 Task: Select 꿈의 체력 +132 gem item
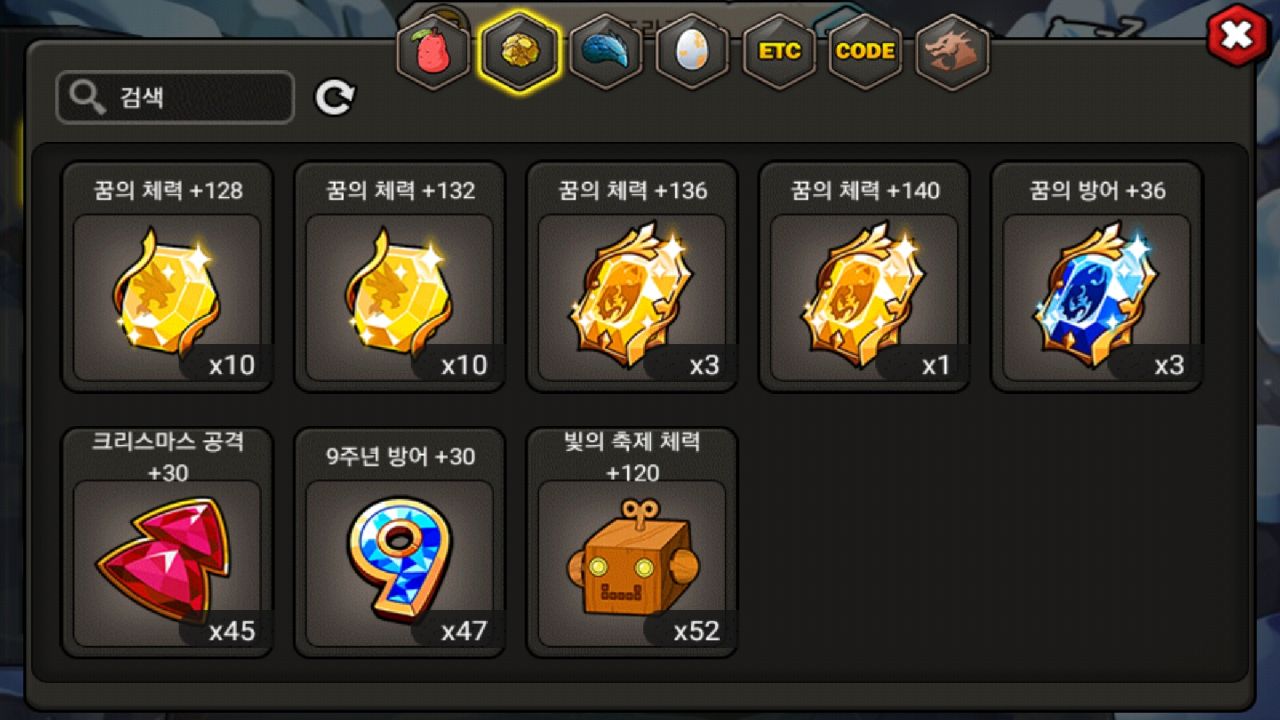point(399,277)
